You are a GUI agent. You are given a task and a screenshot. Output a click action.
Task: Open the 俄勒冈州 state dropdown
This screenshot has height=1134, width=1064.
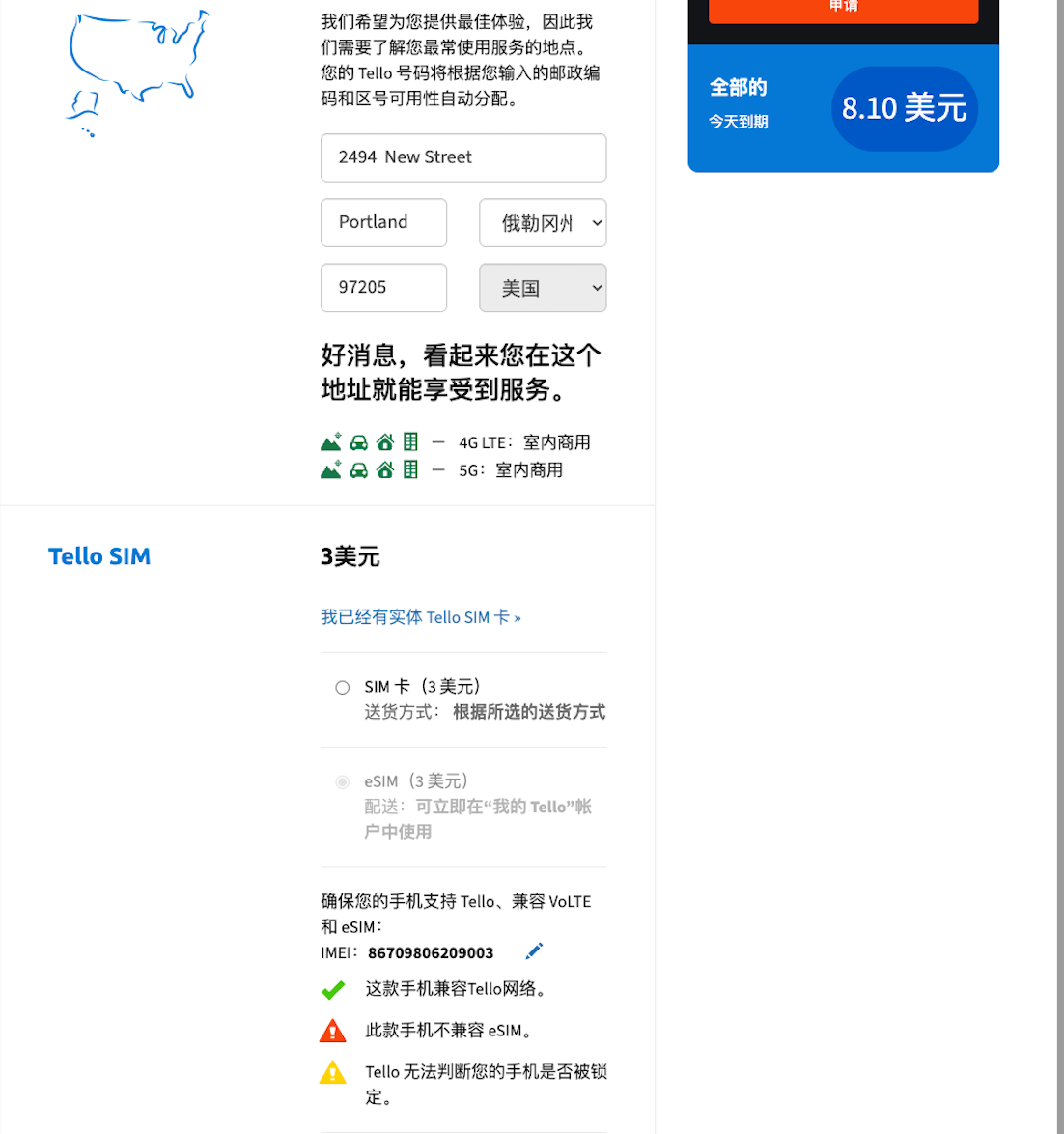(x=543, y=222)
